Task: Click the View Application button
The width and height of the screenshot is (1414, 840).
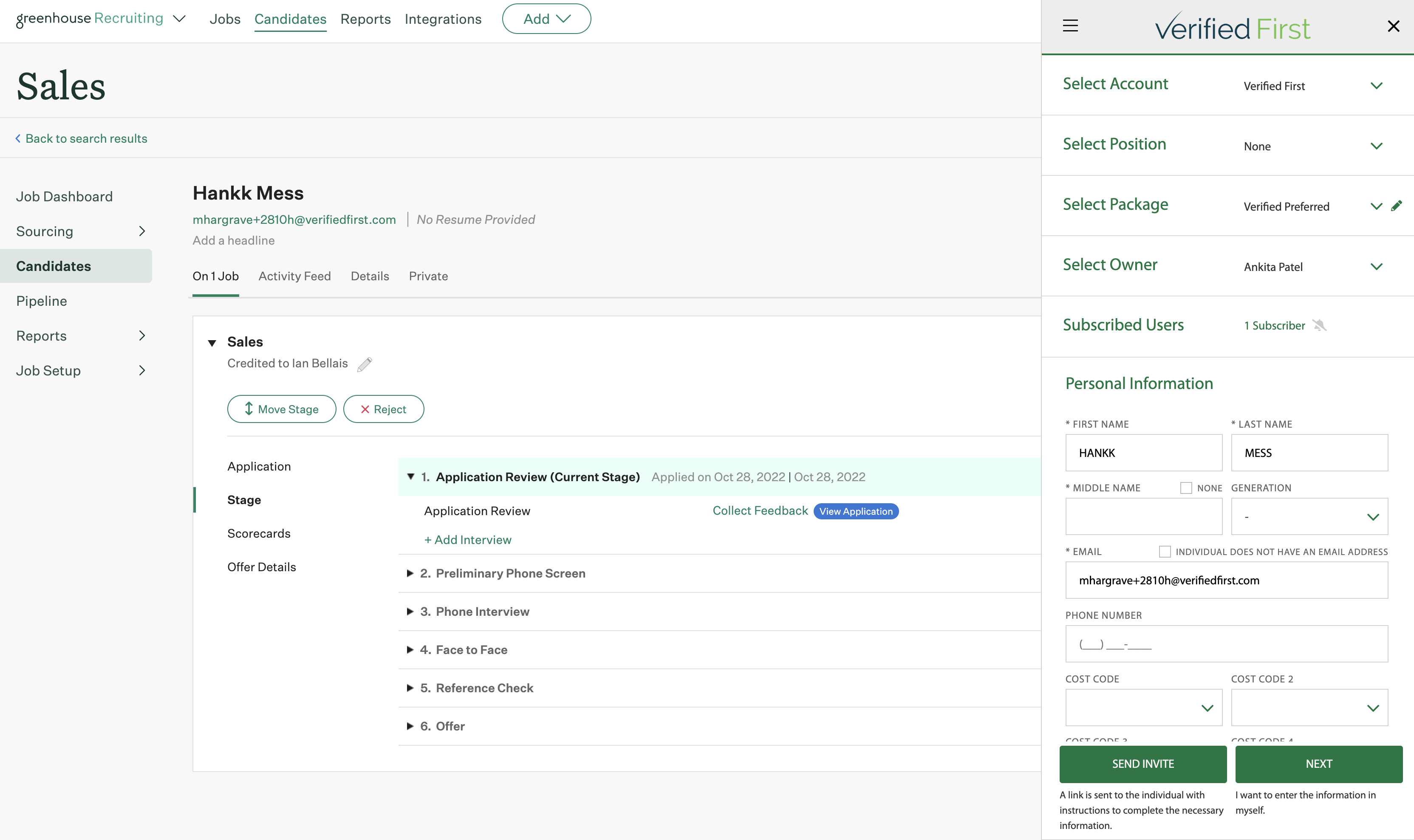Action: coord(855,511)
